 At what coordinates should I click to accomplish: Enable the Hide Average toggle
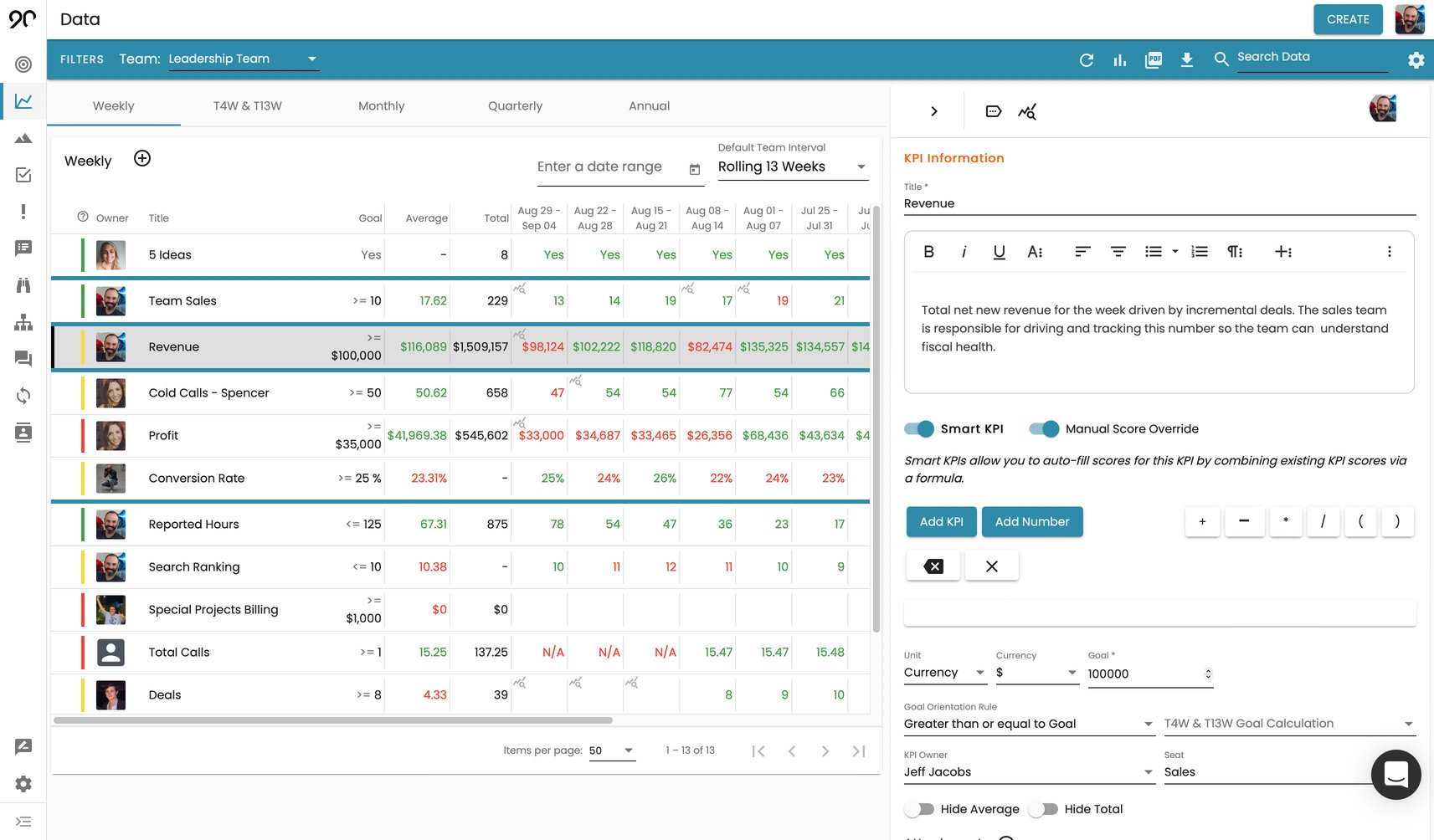[918, 809]
